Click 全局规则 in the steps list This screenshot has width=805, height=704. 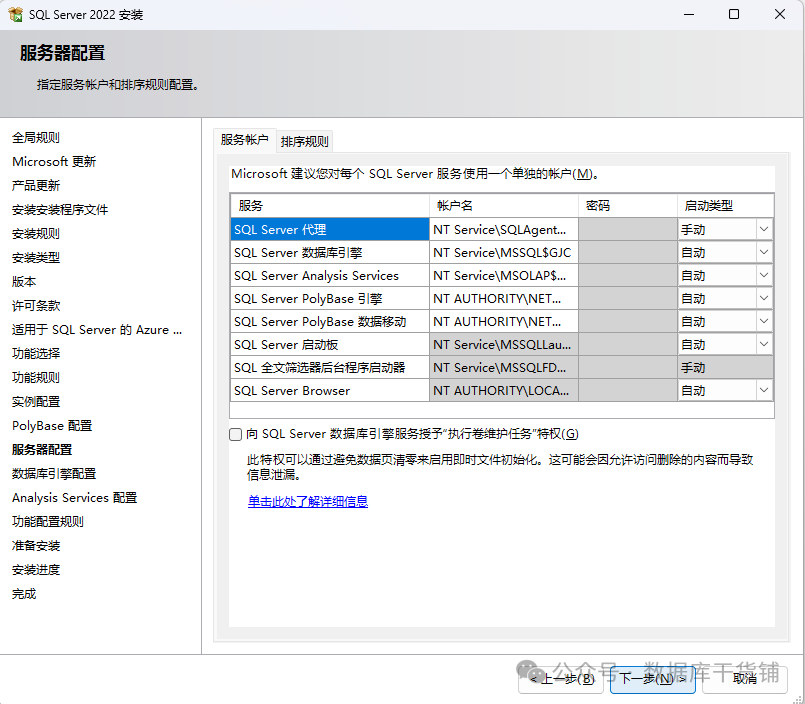point(36,138)
